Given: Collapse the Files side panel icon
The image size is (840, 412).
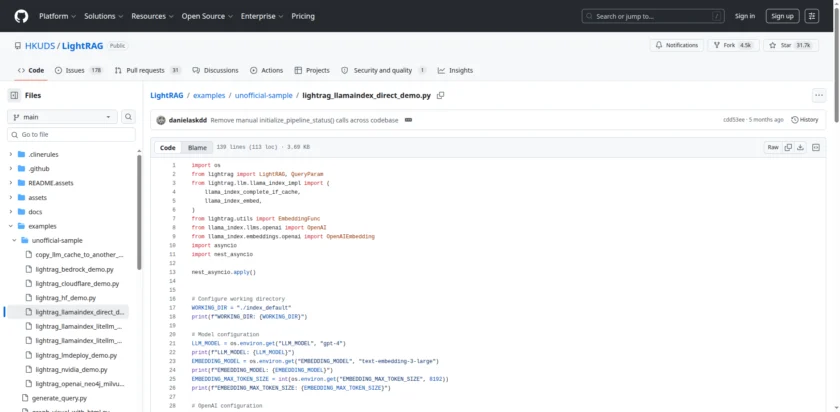Looking at the screenshot, I should coord(14,95).
